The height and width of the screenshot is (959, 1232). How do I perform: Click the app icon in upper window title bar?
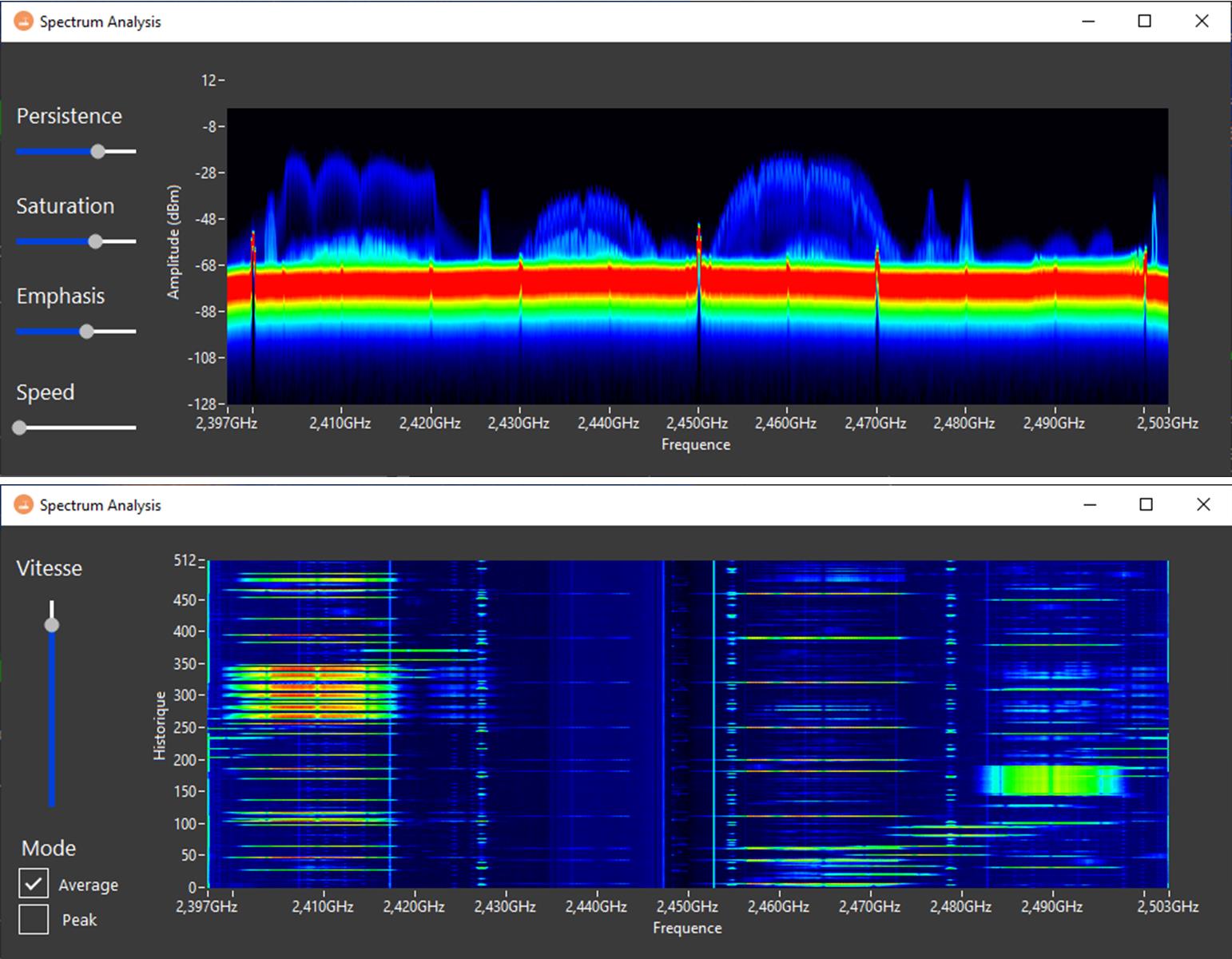click(x=24, y=22)
